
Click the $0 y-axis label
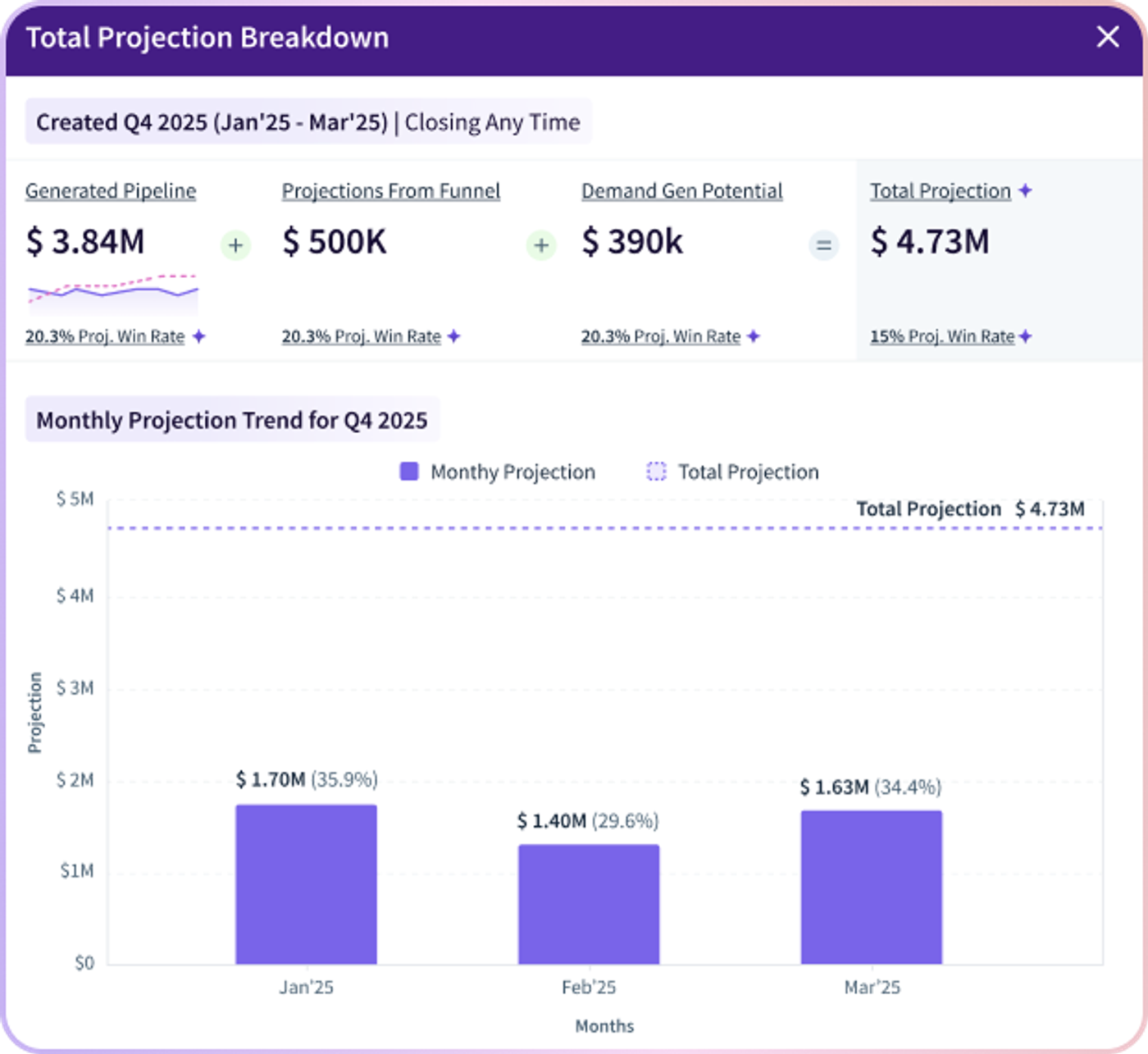click(x=84, y=963)
